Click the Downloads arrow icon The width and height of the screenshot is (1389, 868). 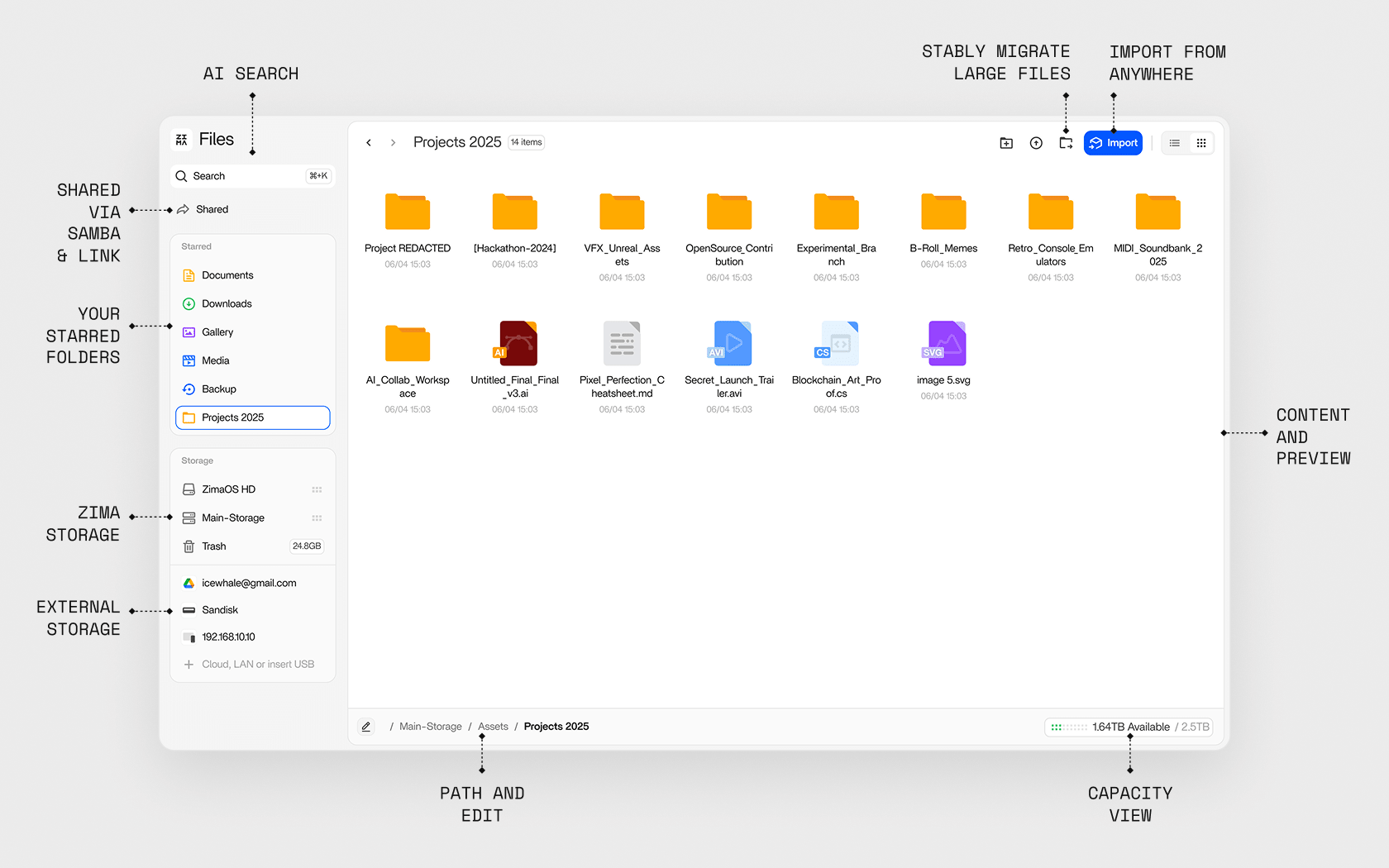coord(189,303)
